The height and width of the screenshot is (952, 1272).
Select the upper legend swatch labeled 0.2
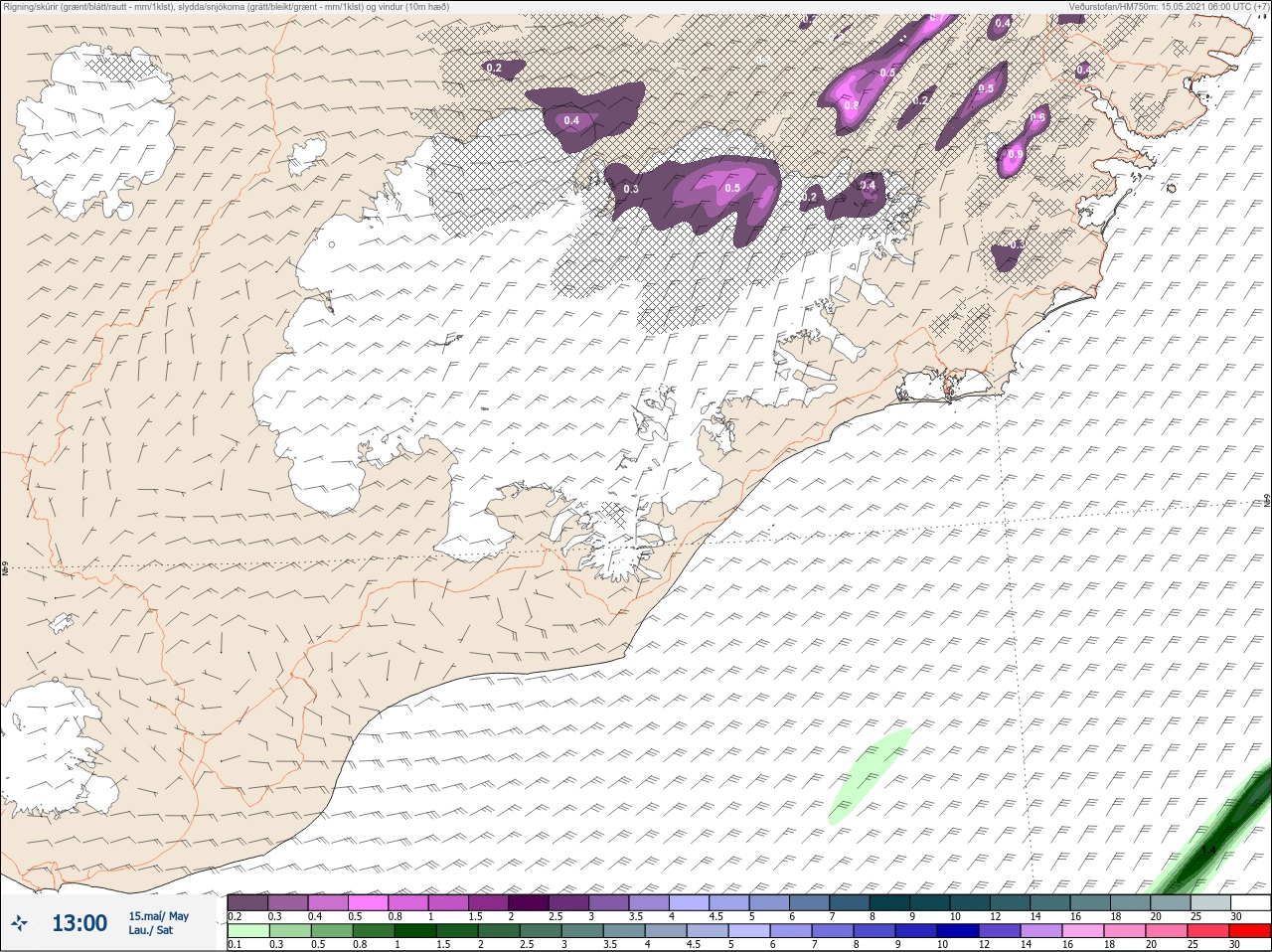(x=247, y=903)
